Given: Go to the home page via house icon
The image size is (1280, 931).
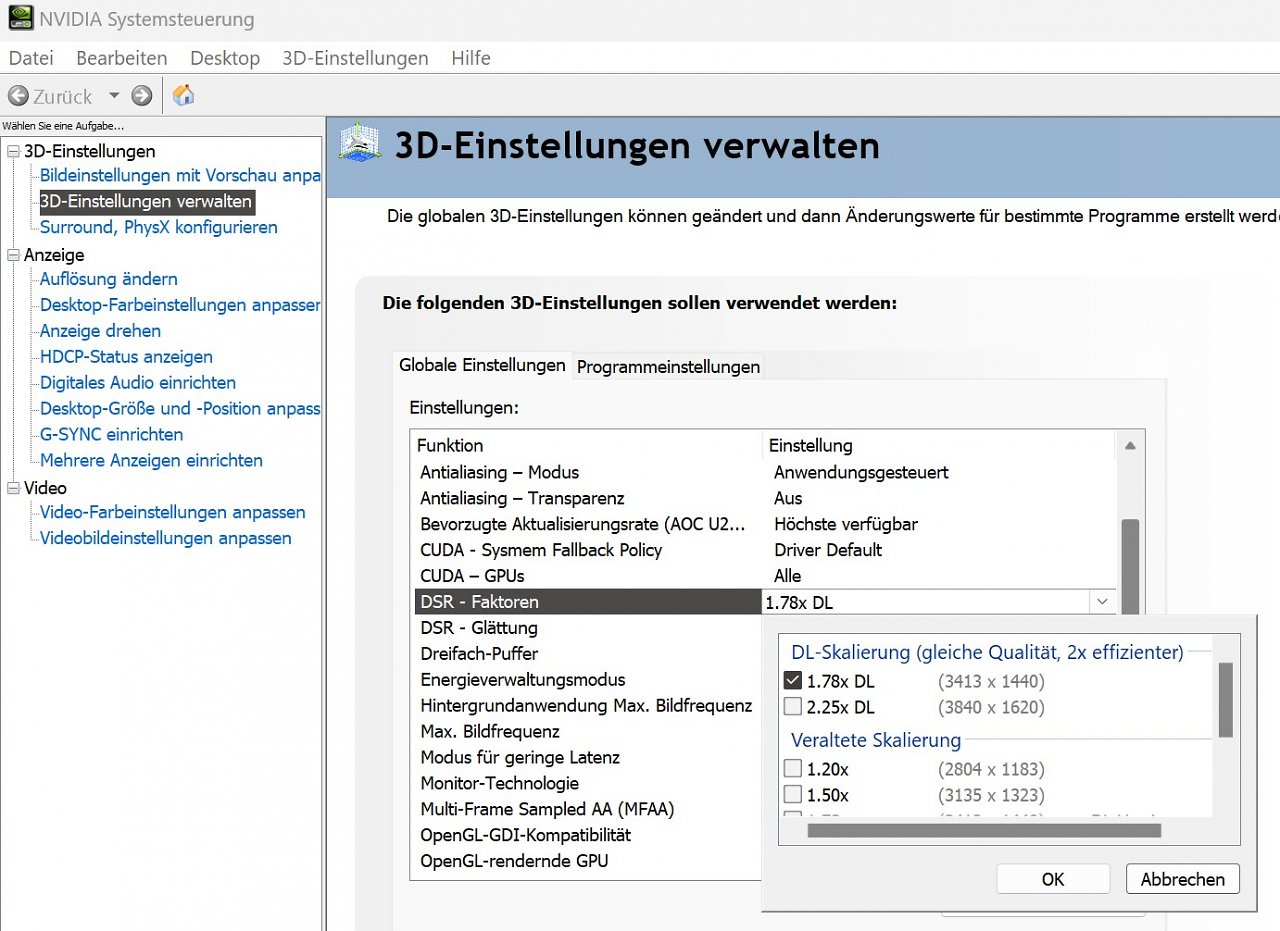Looking at the screenshot, I should pos(184,95).
